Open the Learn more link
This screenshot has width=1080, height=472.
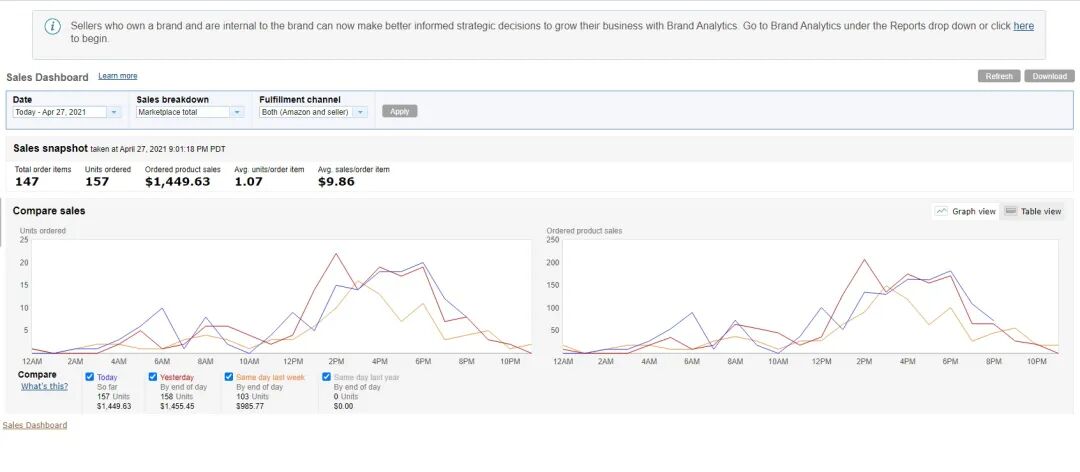pos(118,76)
